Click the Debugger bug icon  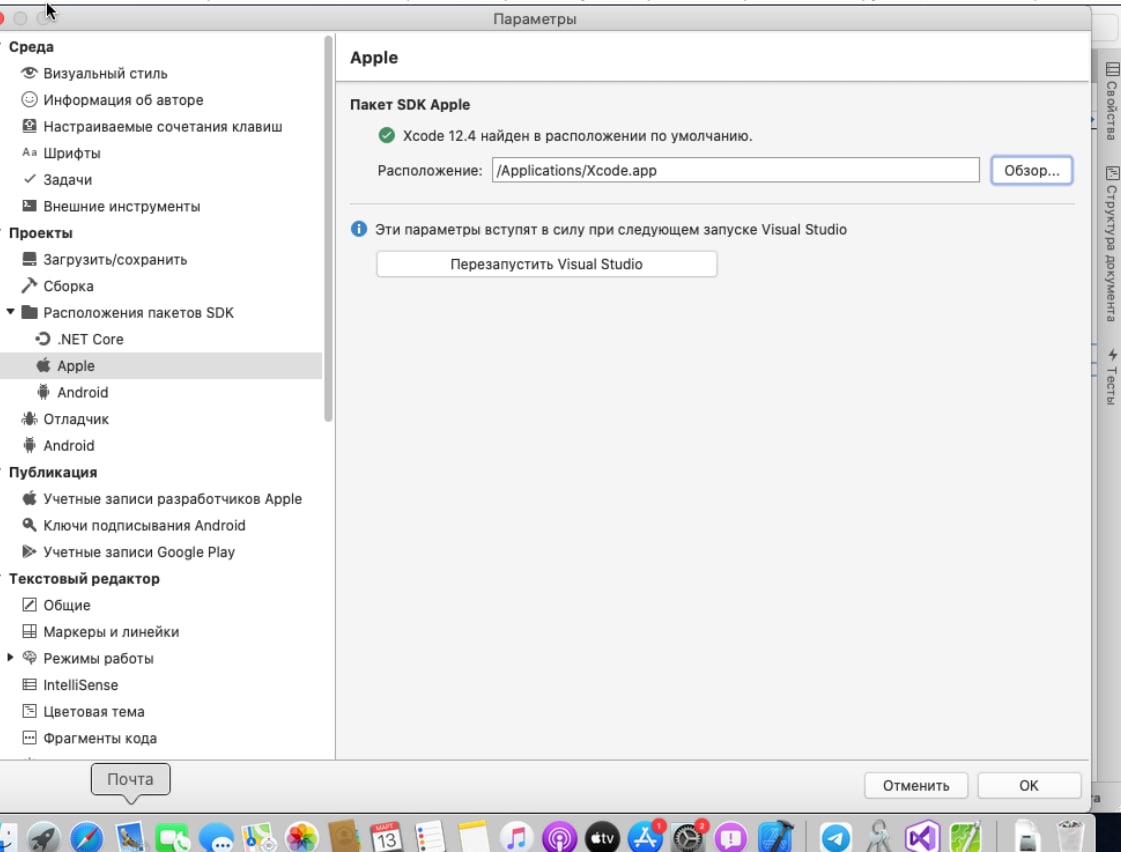[29, 418]
